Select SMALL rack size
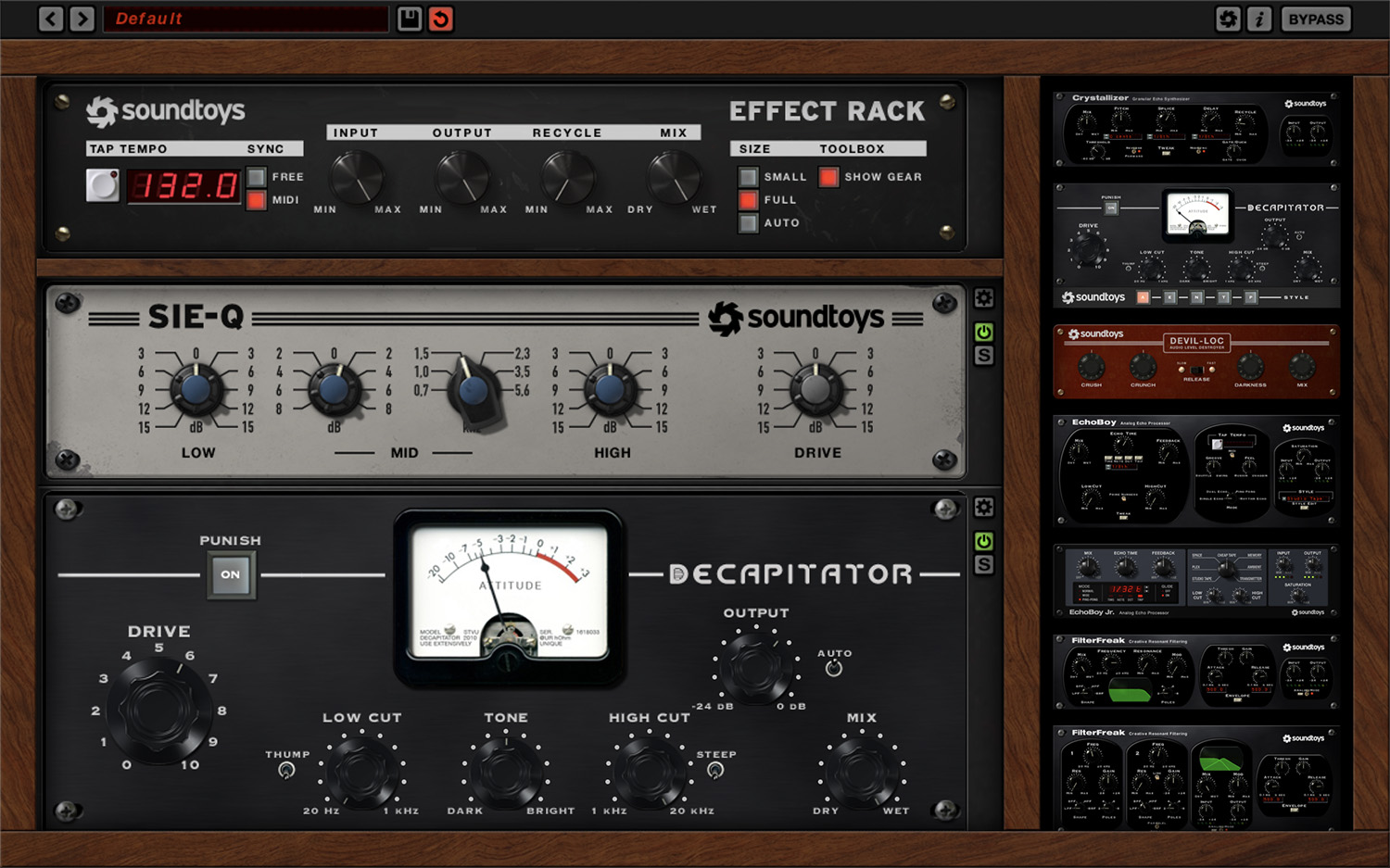The image size is (1390, 868). pos(748,176)
